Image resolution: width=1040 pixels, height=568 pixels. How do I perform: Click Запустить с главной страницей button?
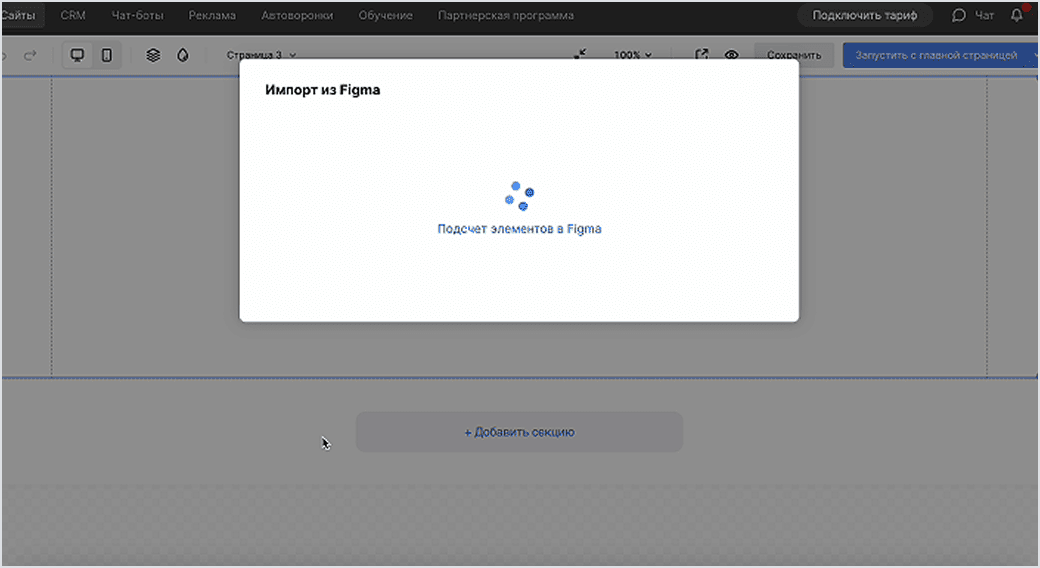pyautogui.click(x=936, y=55)
